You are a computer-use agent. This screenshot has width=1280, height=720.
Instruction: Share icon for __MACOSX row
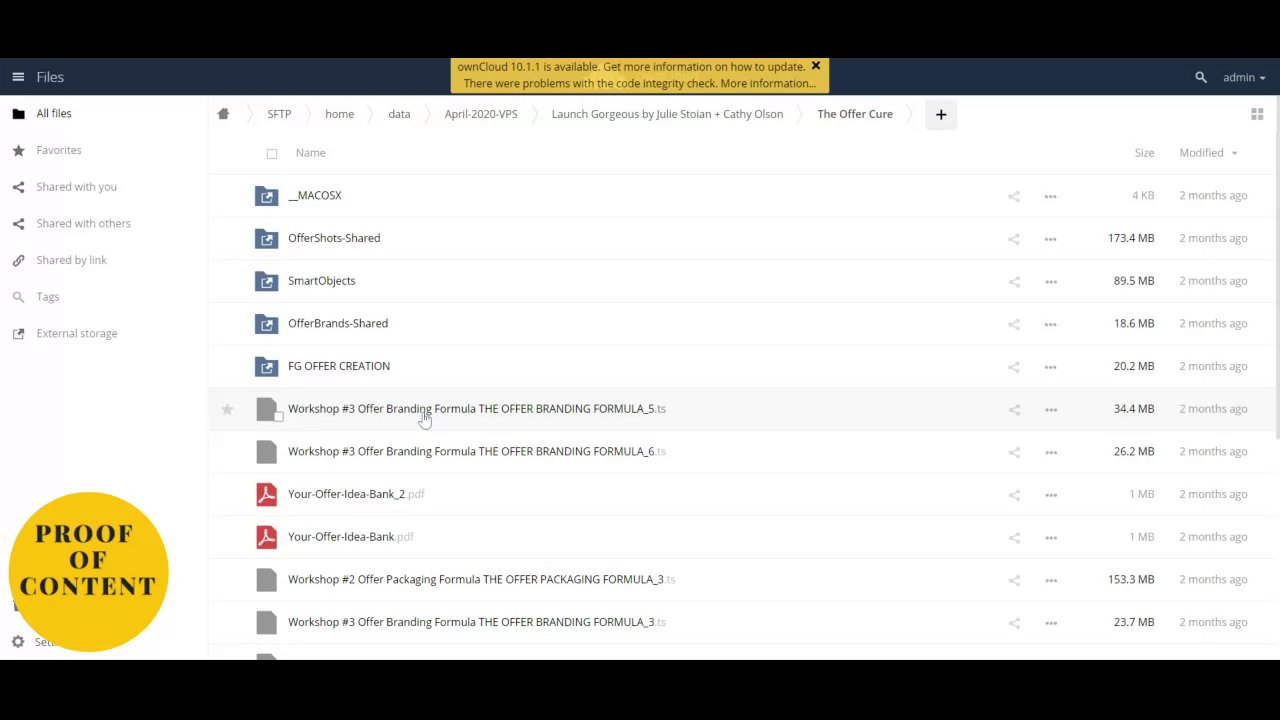click(x=1014, y=196)
